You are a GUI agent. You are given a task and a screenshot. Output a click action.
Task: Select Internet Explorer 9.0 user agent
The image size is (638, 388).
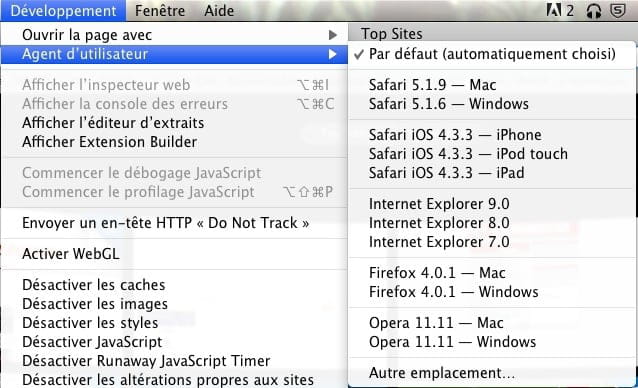point(492,204)
